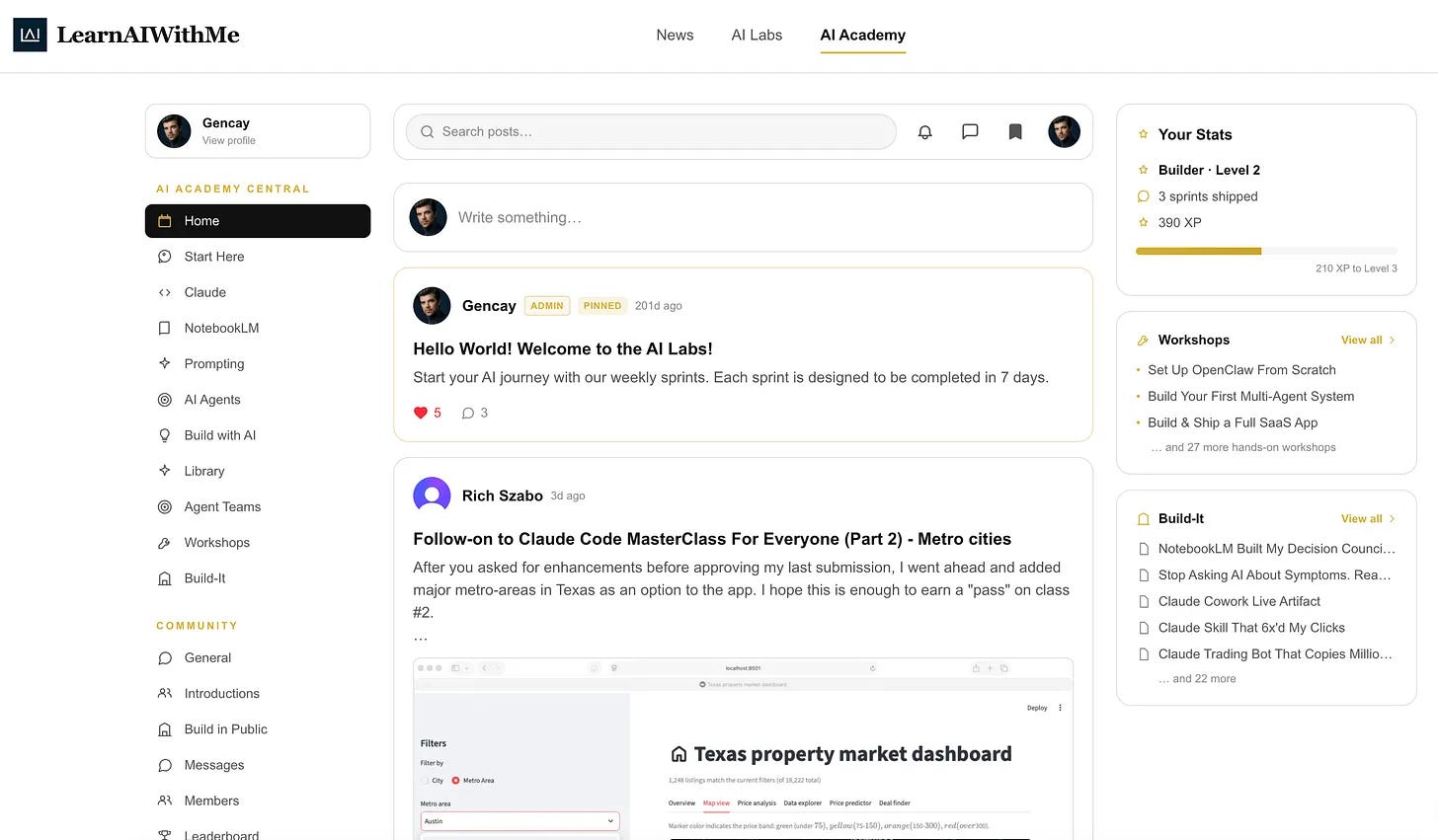Switch to the News tab

click(675, 35)
